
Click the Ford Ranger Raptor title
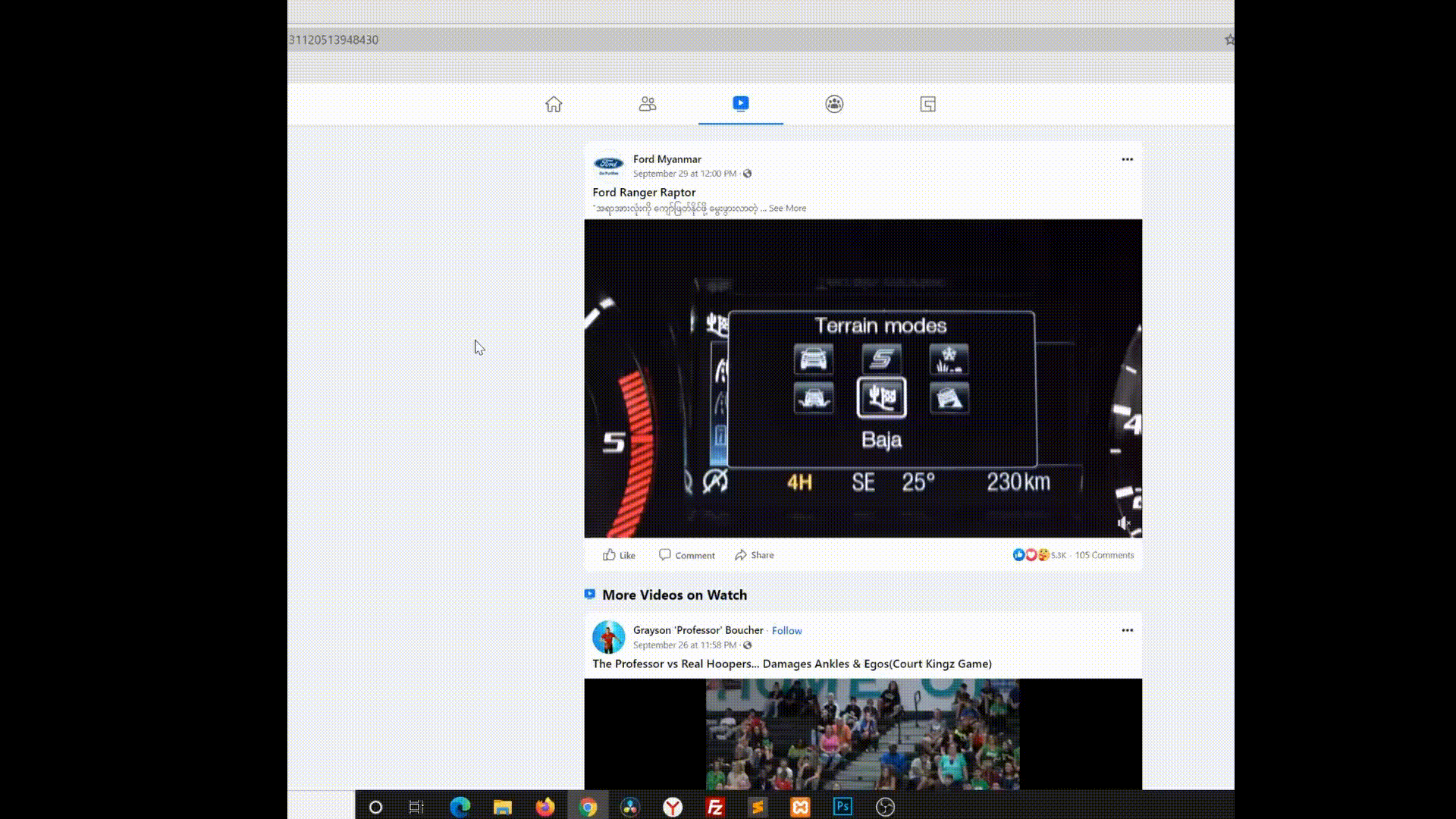point(644,193)
